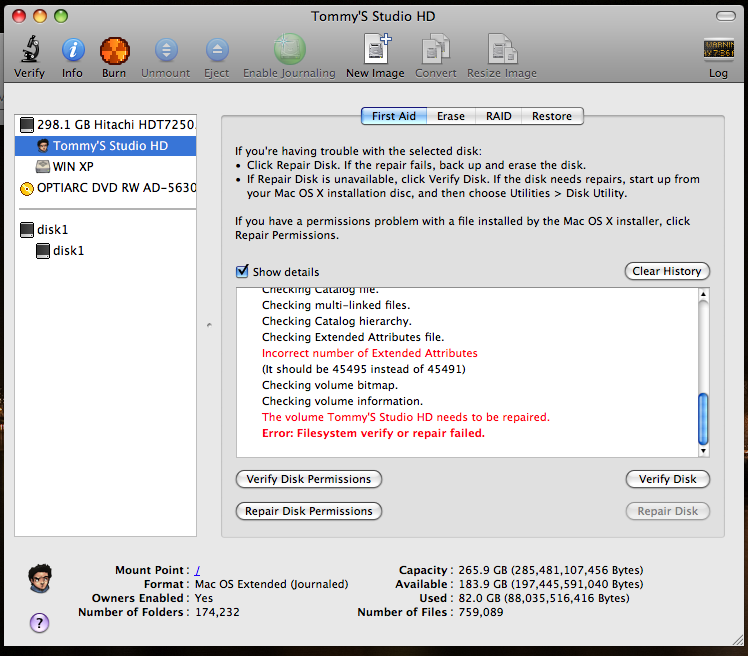Click the log scrollbar up arrow

[703, 294]
